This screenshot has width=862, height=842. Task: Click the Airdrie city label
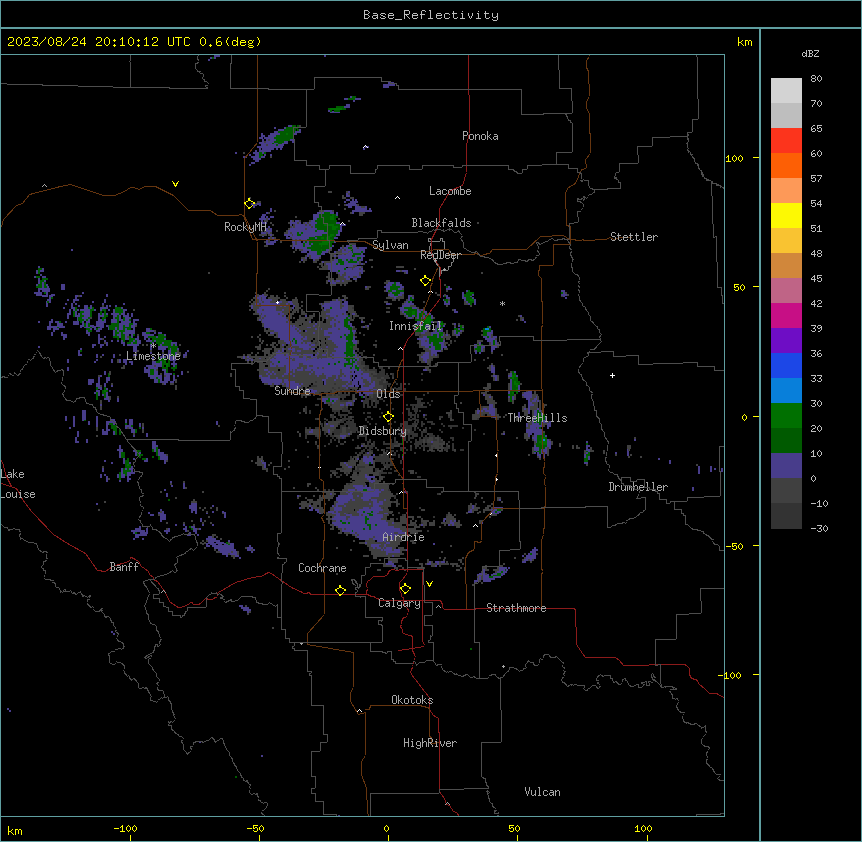click(x=403, y=537)
